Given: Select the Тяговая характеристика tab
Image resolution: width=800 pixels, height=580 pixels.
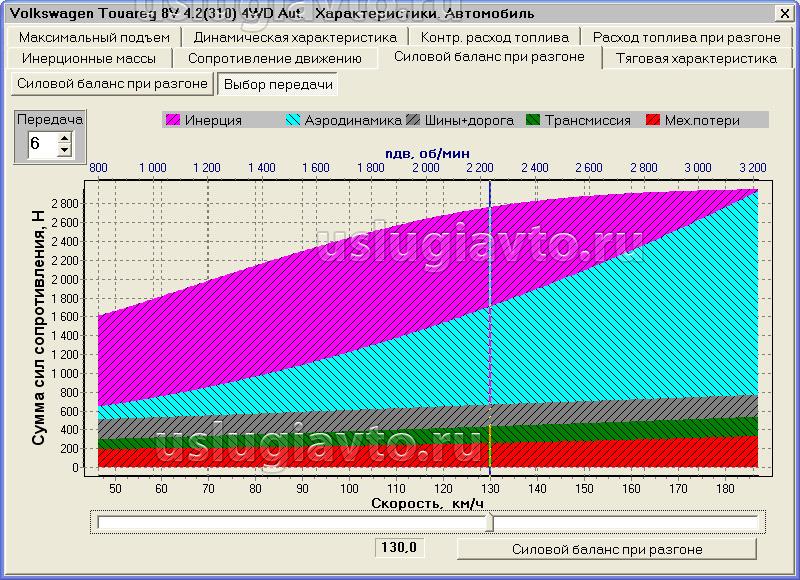Looking at the screenshot, I should (696, 58).
